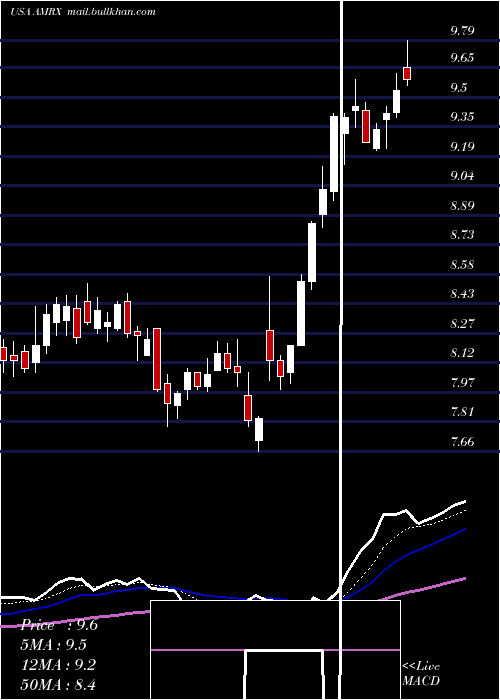Click the 9.79 price axis label
The height and width of the screenshot is (700, 500).
462,31
